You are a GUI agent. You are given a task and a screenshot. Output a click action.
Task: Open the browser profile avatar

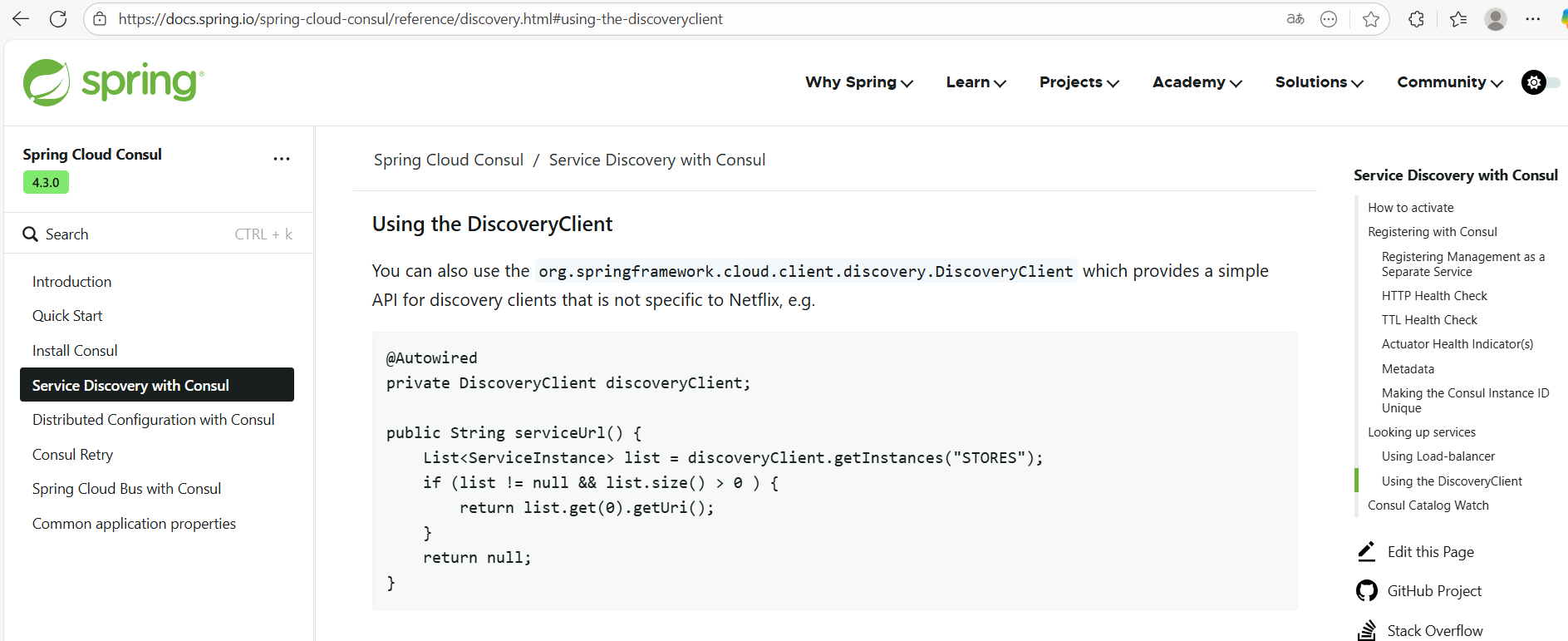[1496, 18]
